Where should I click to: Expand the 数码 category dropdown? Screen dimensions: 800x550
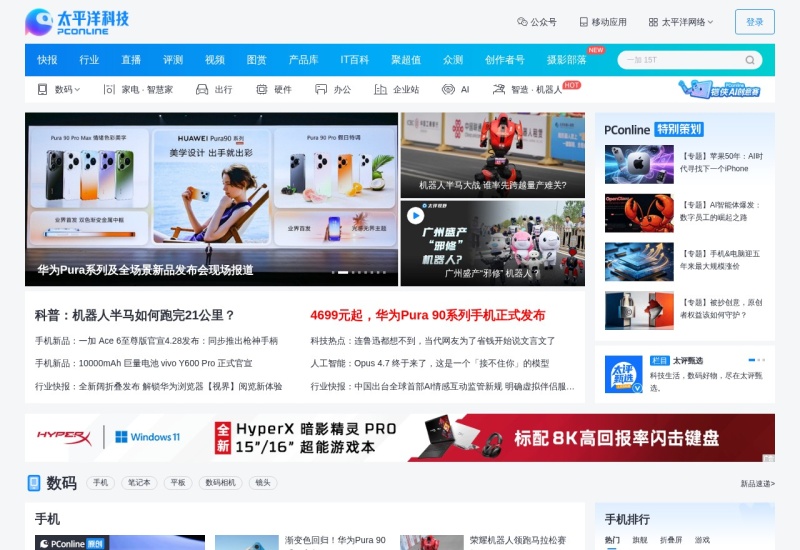click(59, 89)
